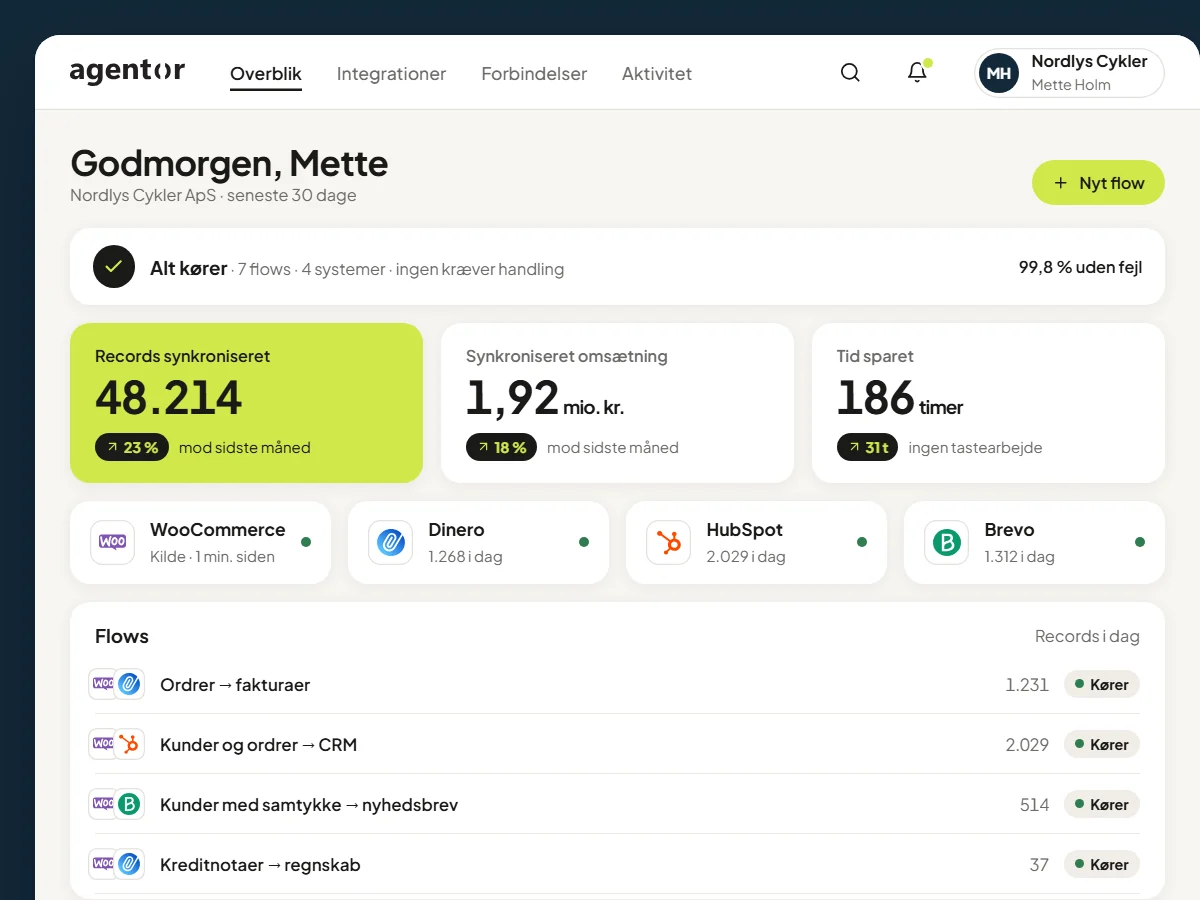Screen dimensions: 1200x900
Task: Click the 1.231 records value
Action: (x=1027, y=685)
